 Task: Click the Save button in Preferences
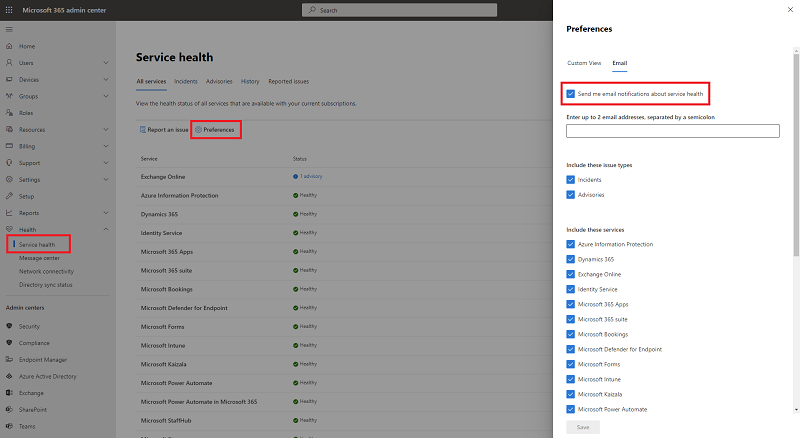pyautogui.click(x=583, y=427)
